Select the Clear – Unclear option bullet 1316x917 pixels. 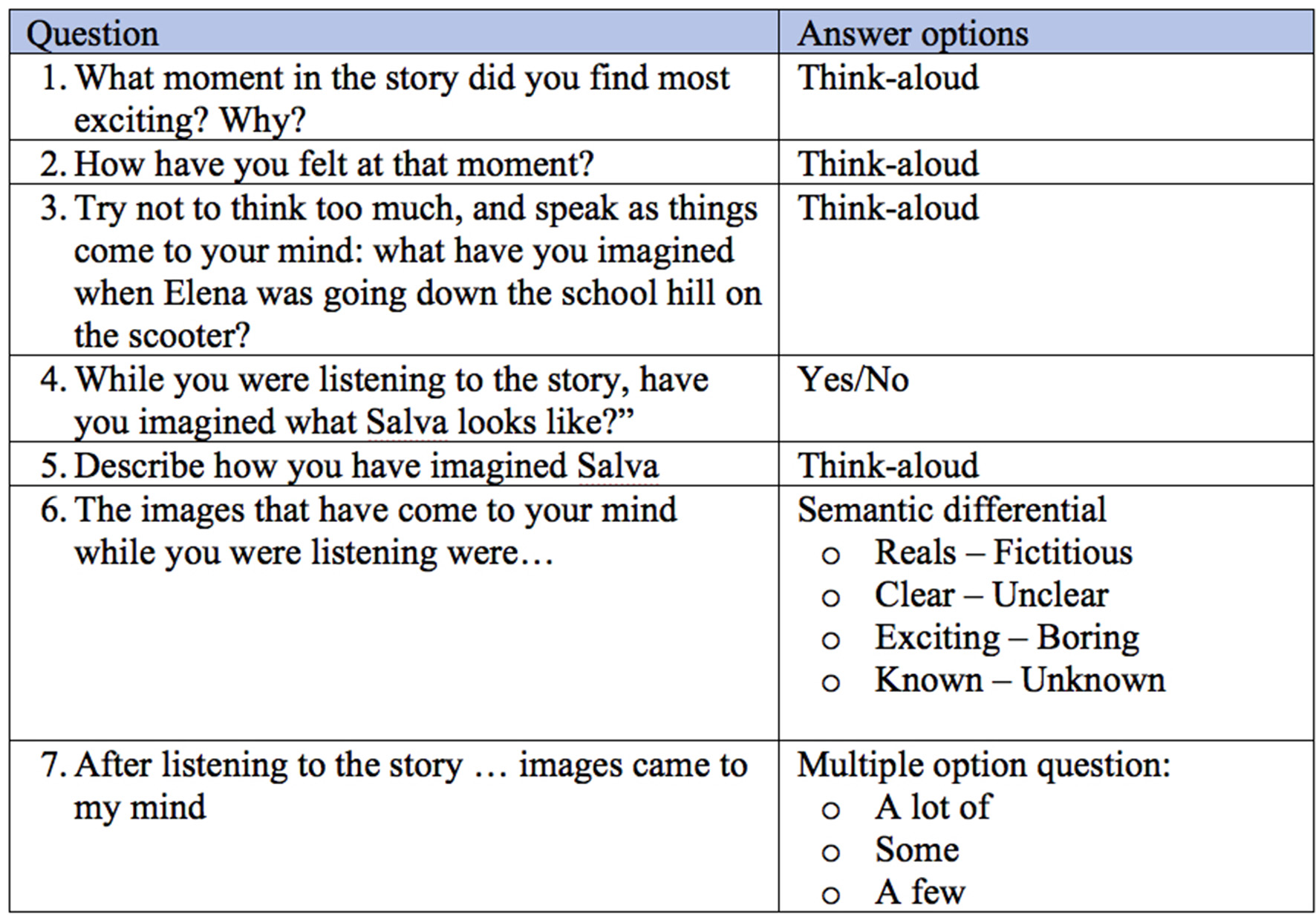coord(830,598)
